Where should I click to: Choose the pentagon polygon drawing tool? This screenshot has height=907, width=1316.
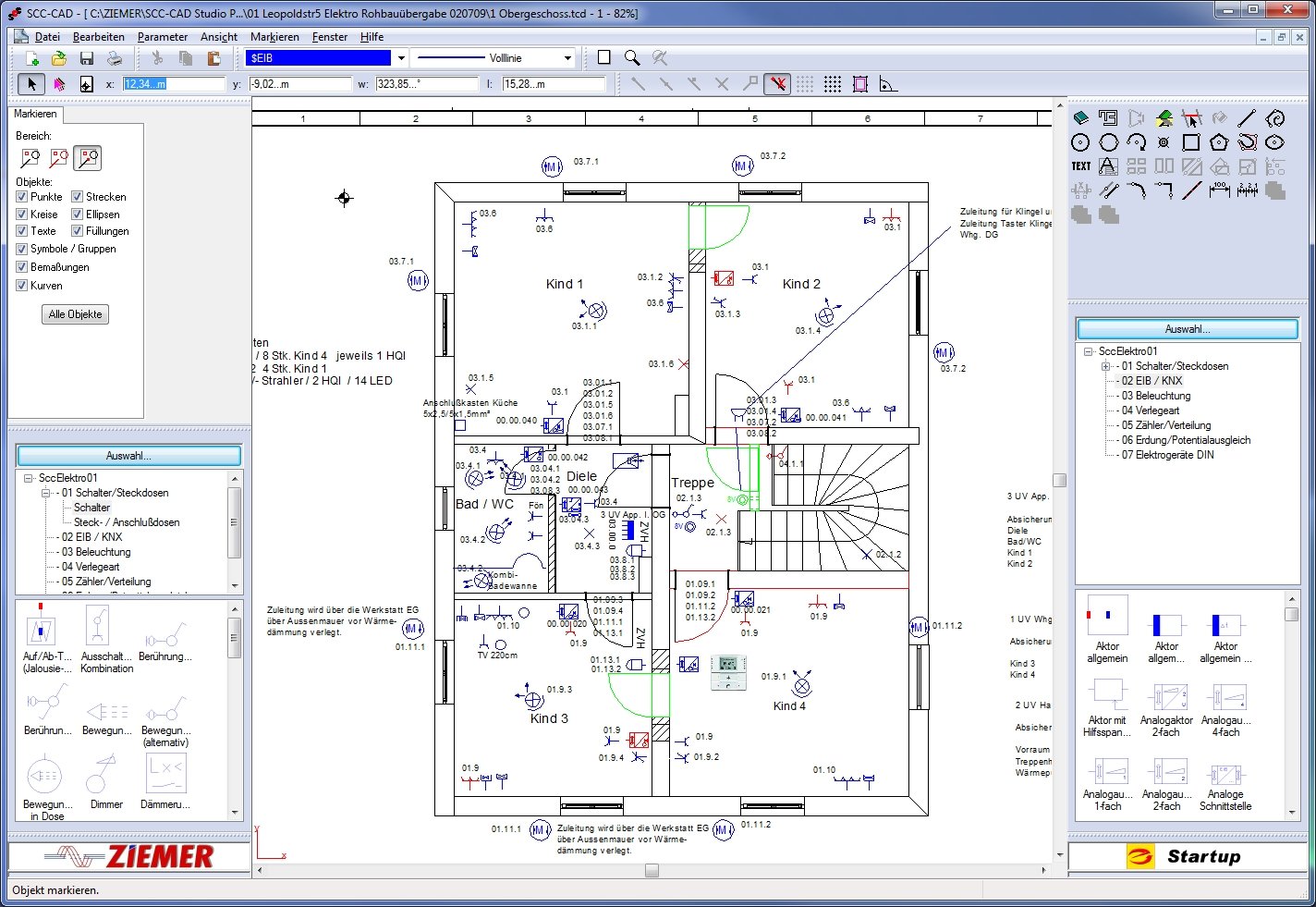click(1219, 142)
